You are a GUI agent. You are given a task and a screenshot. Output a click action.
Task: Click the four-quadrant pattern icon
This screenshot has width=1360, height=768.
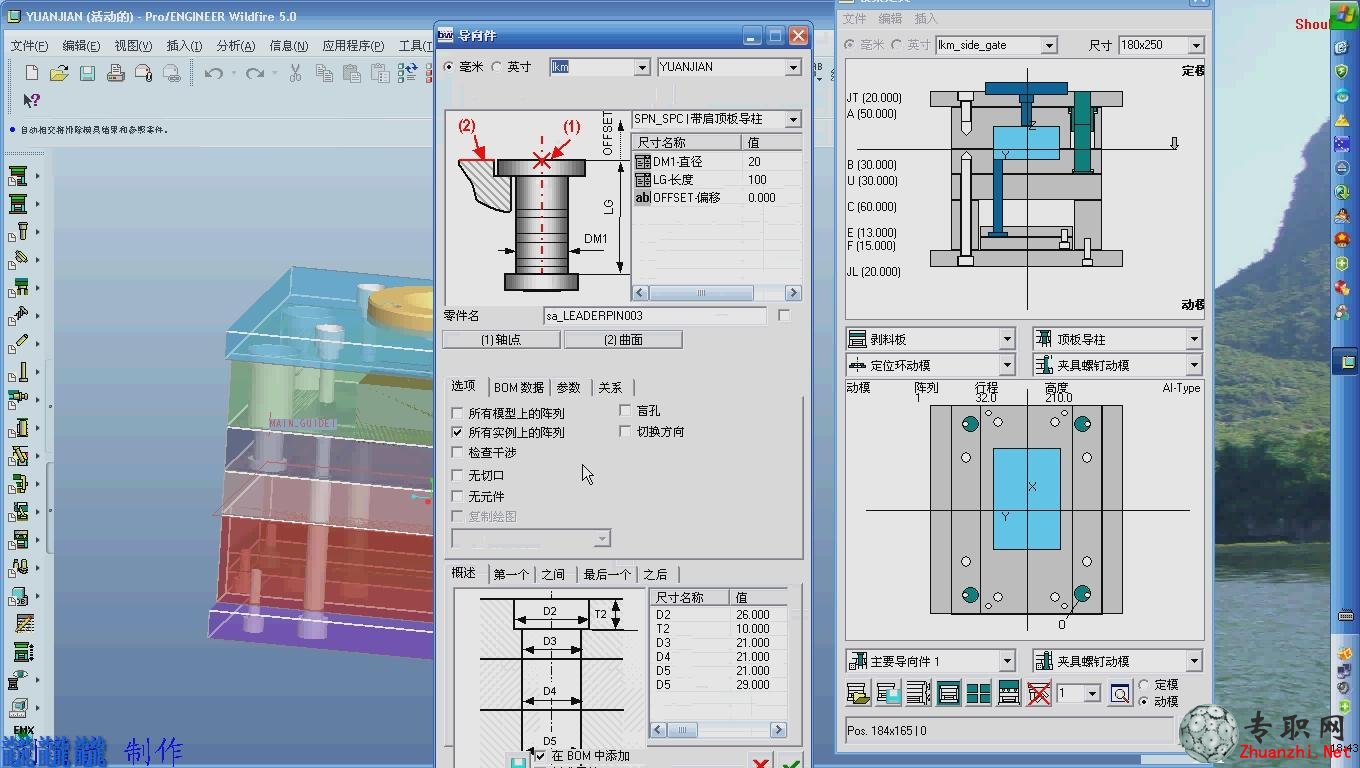979,693
